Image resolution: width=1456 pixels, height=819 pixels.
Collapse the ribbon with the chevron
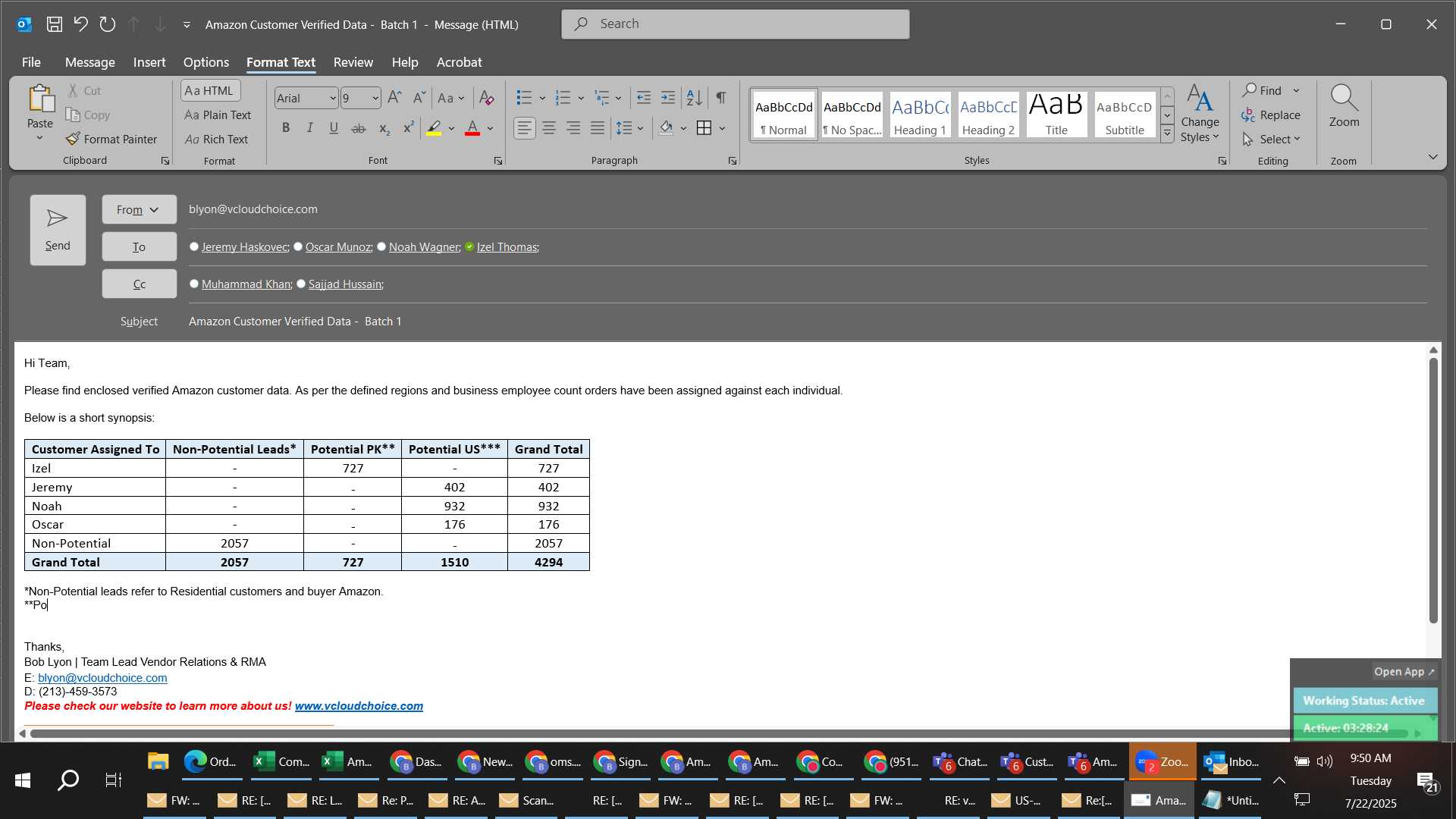point(1432,157)
